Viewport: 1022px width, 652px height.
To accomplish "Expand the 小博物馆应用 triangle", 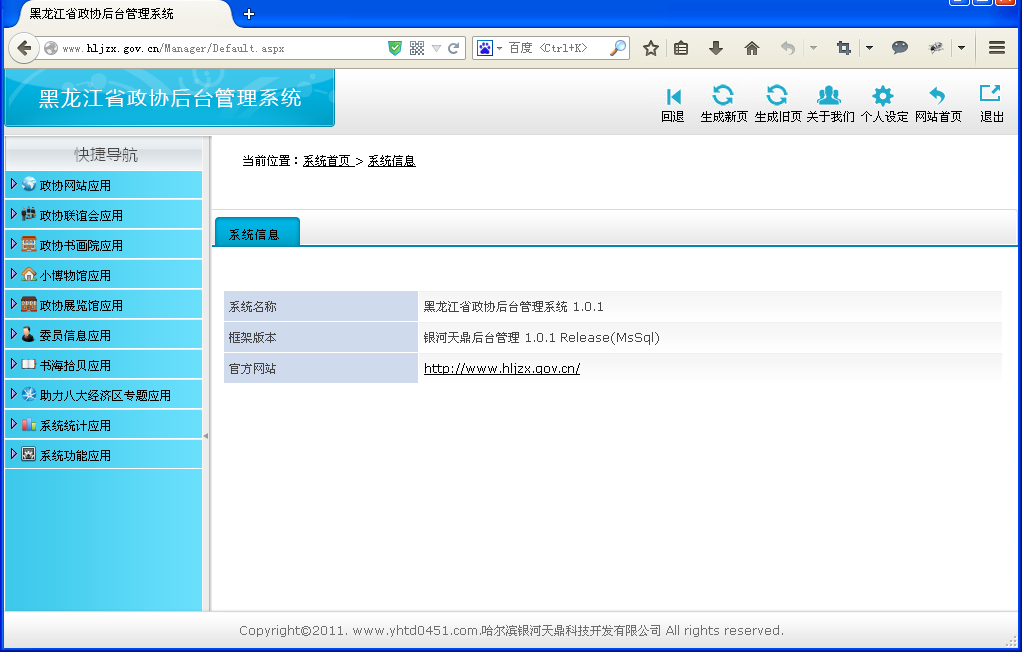I will 14,274.
